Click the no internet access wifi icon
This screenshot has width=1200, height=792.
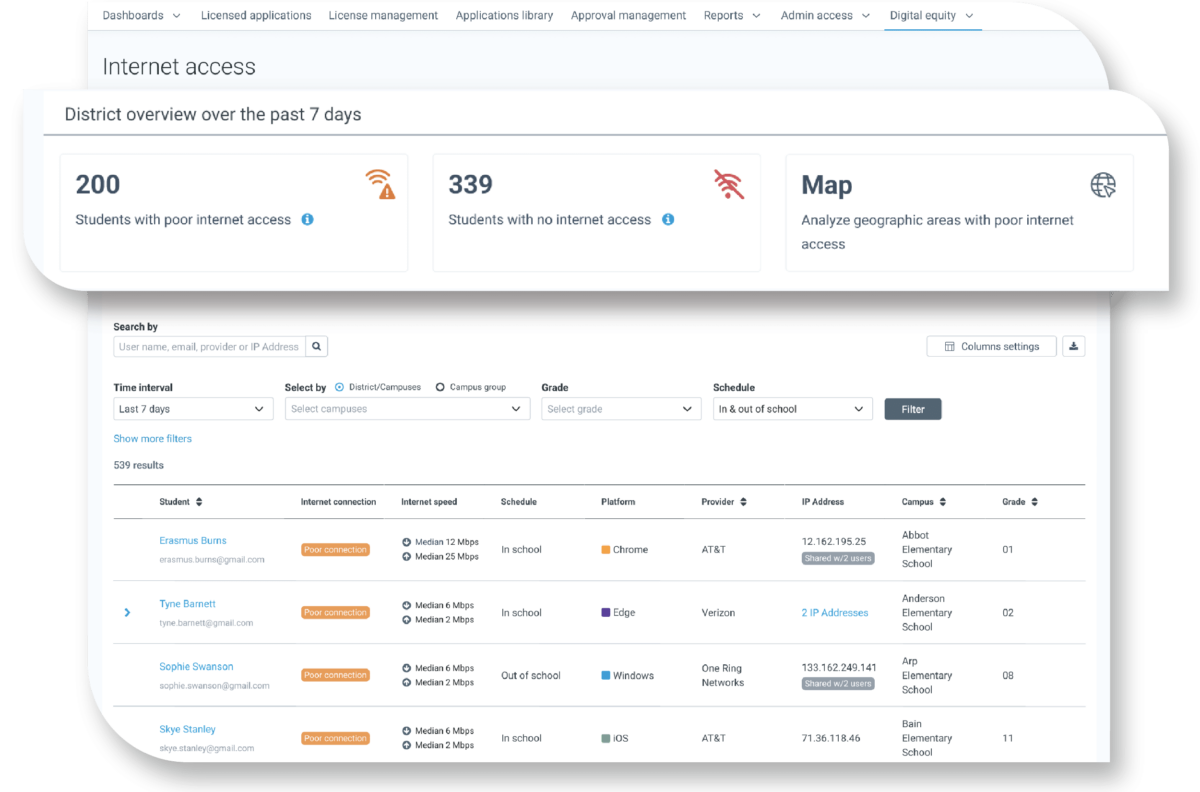729,185
